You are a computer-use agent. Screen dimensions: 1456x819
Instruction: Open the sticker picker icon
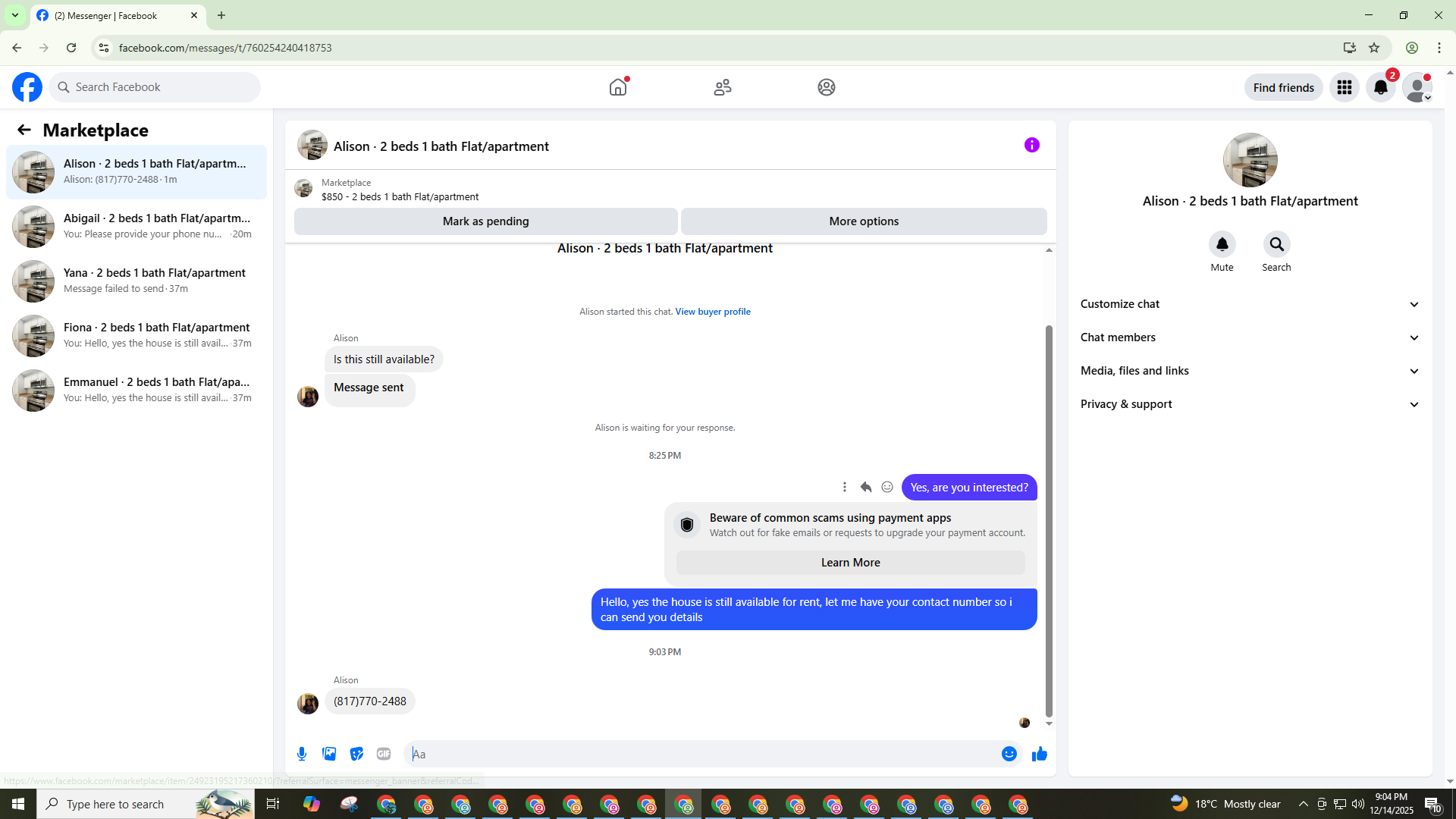[356, 754]
